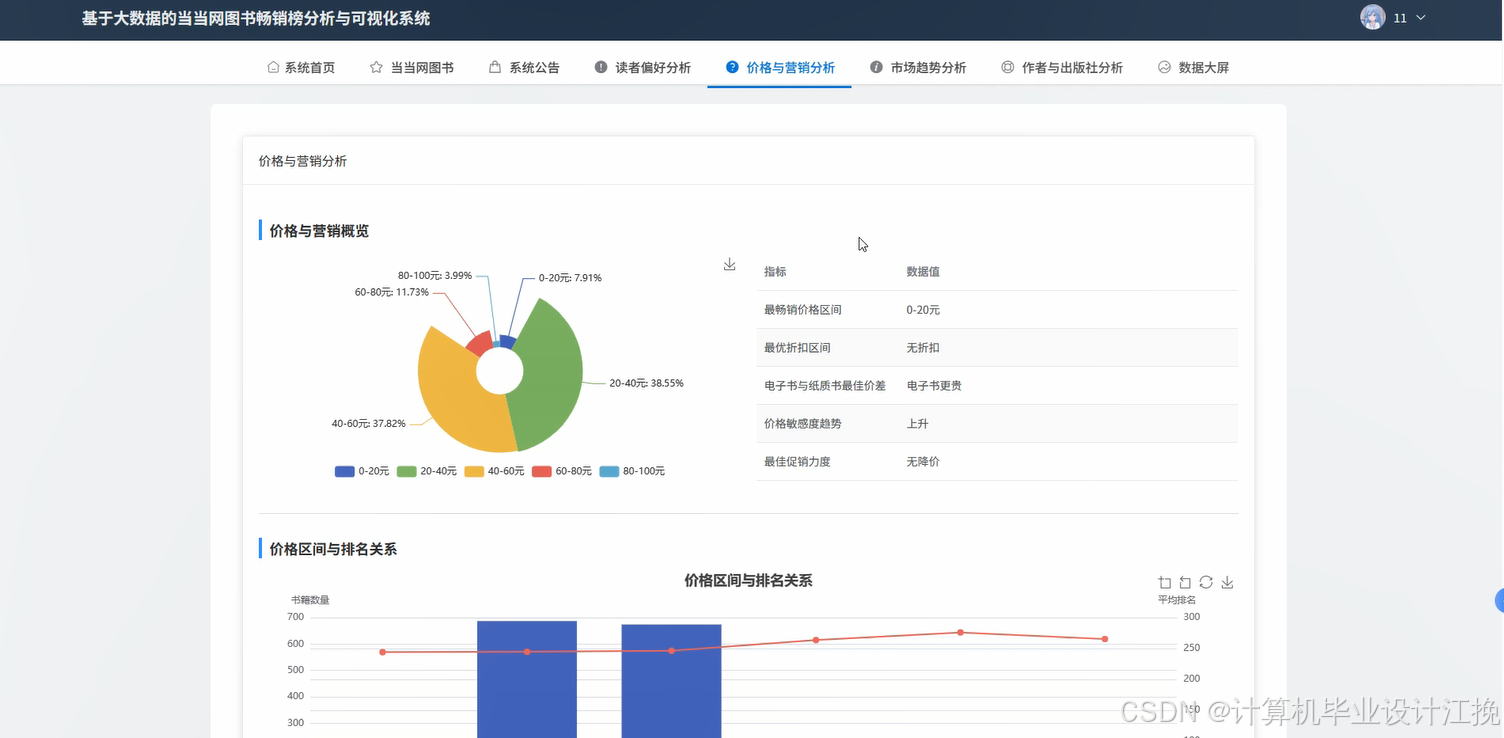The height and width of the screenshot is (738, 1504).
Task: Reset area zoom on 价格区间与排名关系 chart
Action: pos(1185,583)
